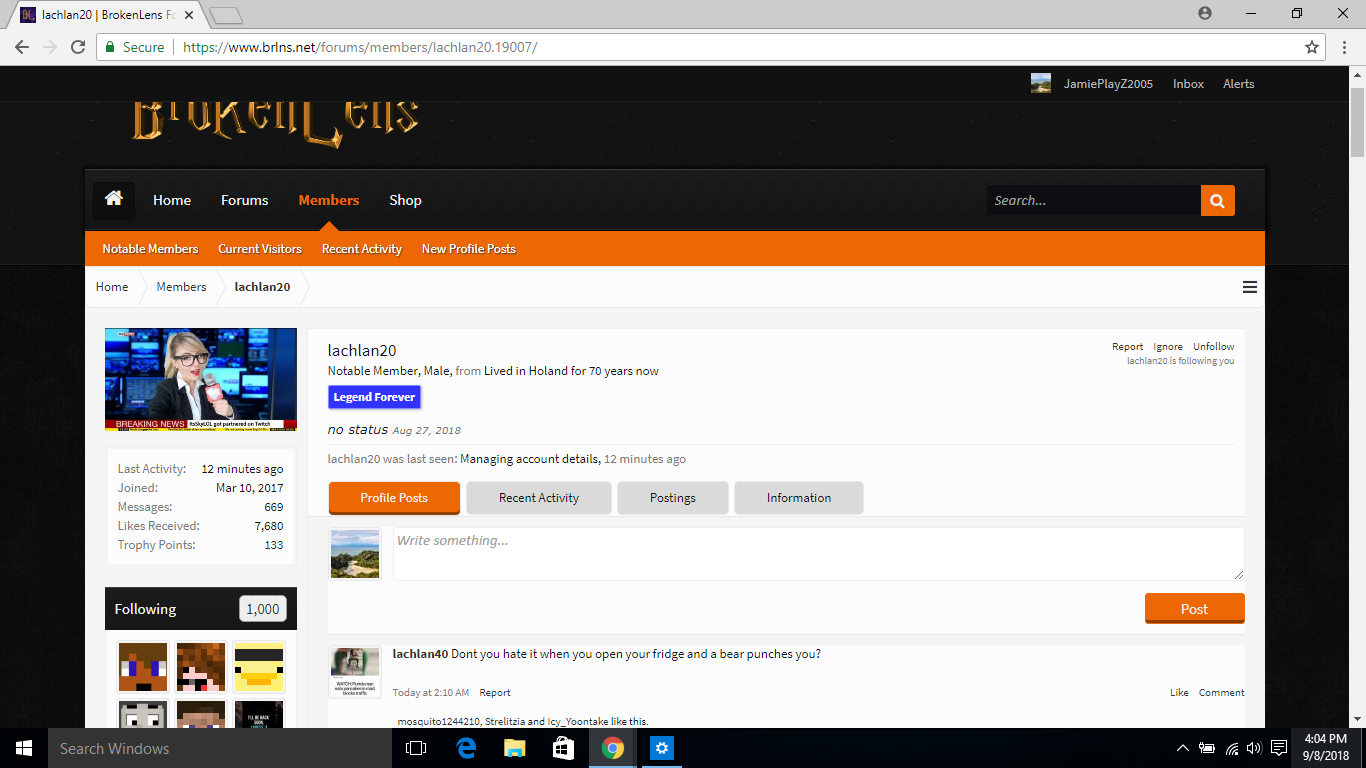Click the Write something text box
This screenshot has width=1366, height=768.
click(x=818, y=554)
